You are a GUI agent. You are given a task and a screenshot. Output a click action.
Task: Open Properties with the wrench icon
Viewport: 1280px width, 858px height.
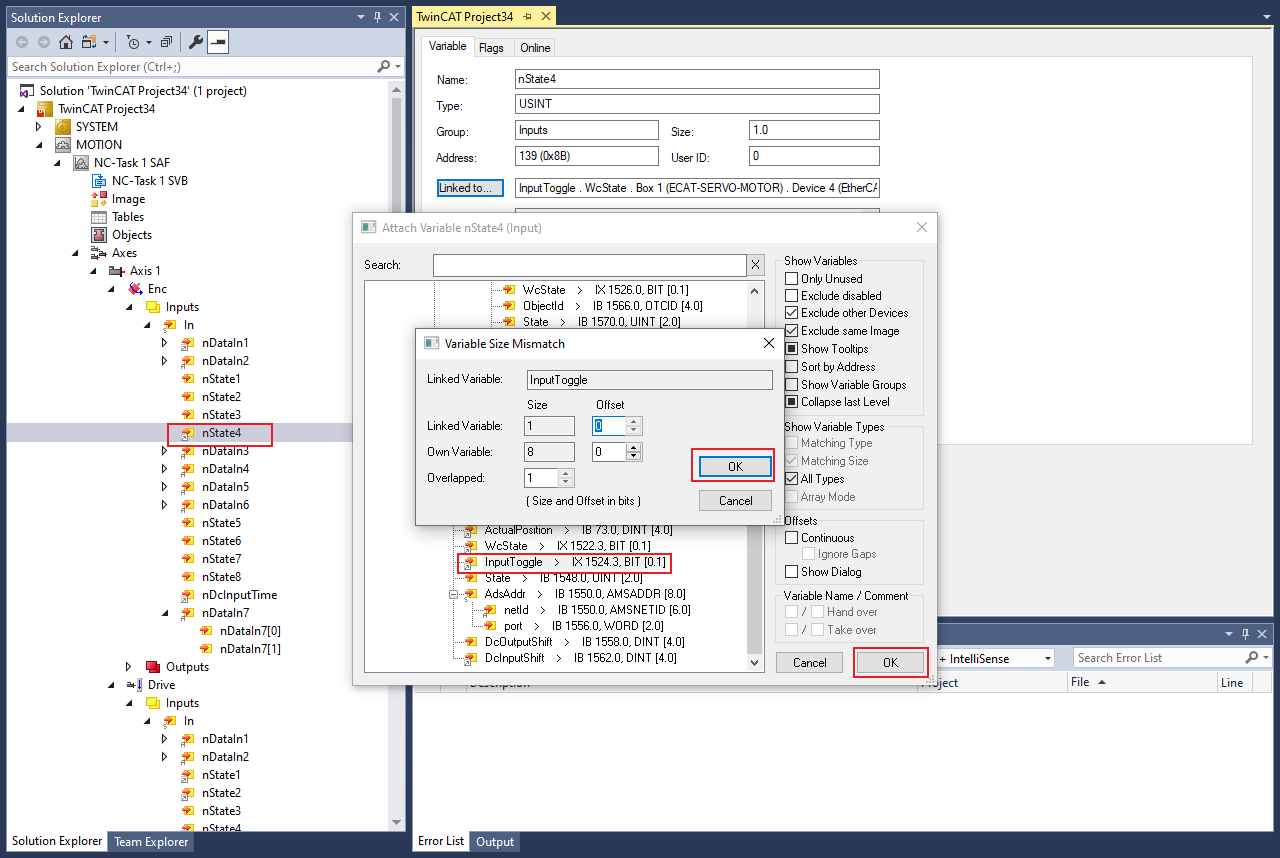click(x=196, y=42)
